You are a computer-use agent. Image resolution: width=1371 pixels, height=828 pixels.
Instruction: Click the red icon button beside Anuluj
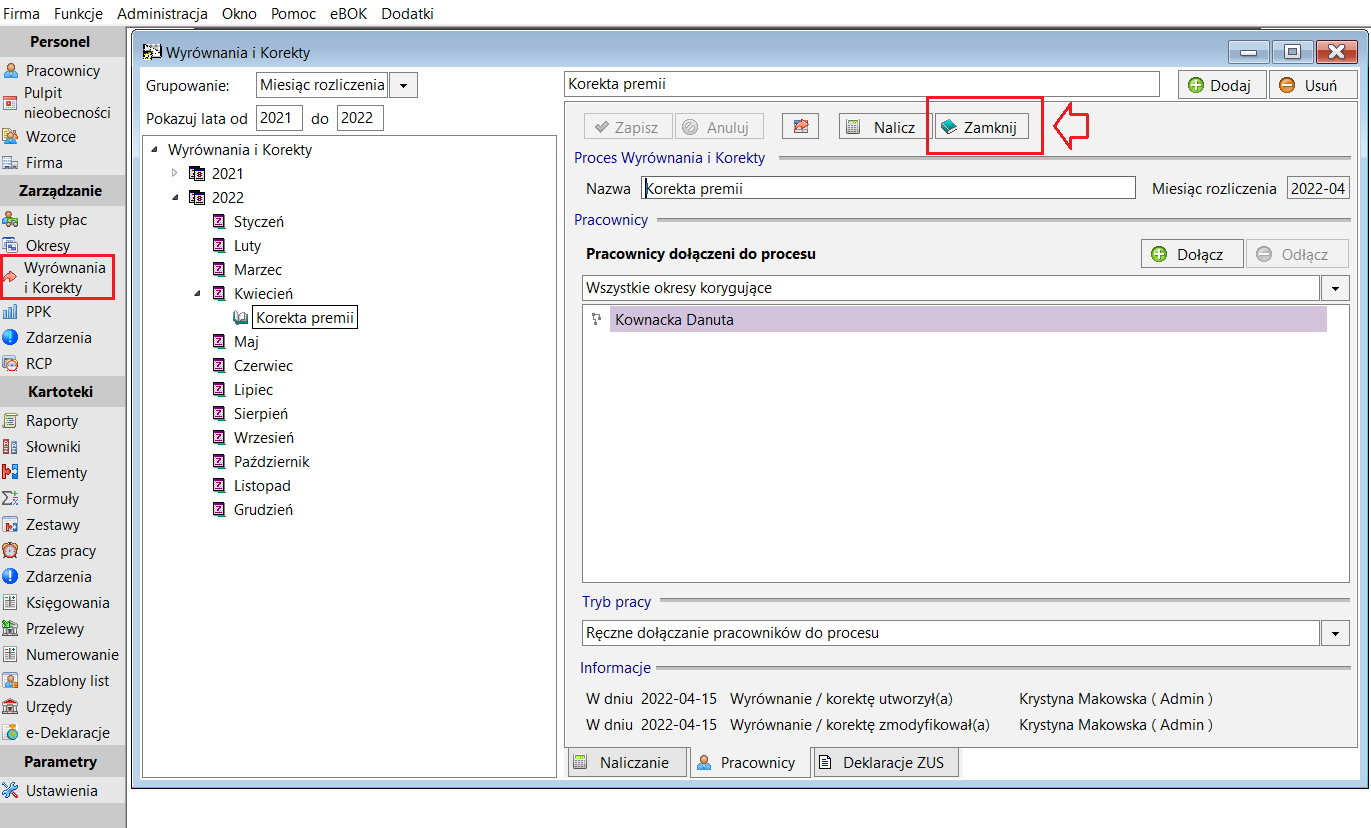pyautogui.click(x=800, y=127)
